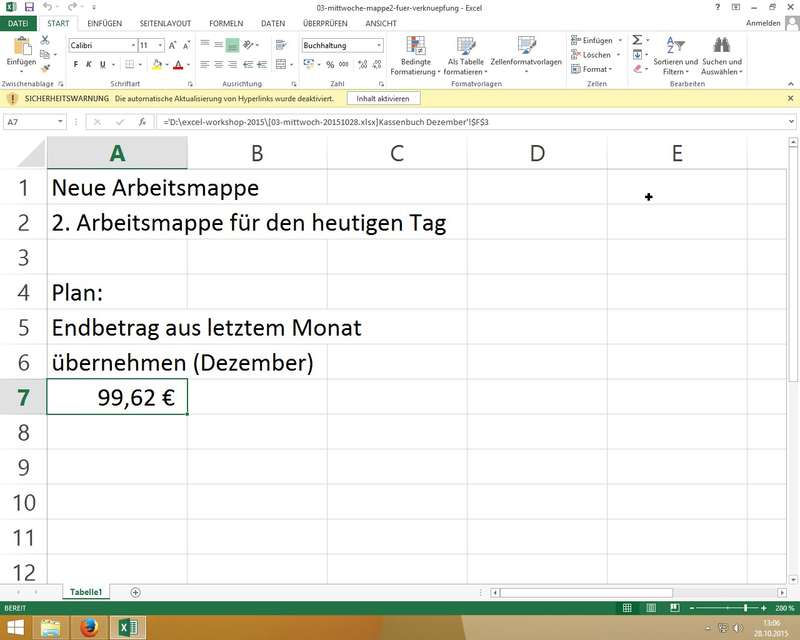This screenshot has height=640, width=800.
Task: Open Sortieren und Filtern
Action: coord(675,54)
